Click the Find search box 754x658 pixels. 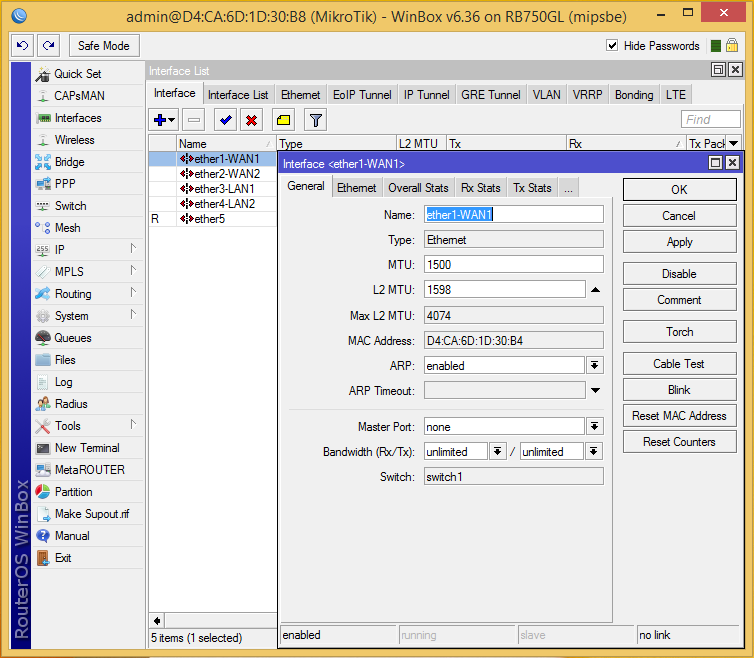(x=710, y=119)
